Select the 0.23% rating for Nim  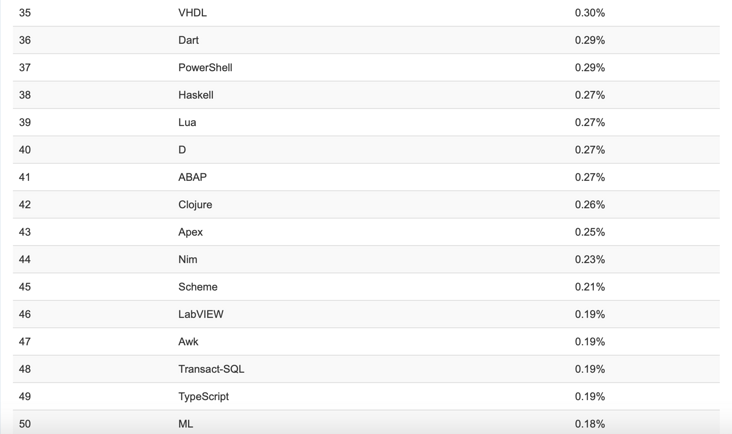[590, 259]
